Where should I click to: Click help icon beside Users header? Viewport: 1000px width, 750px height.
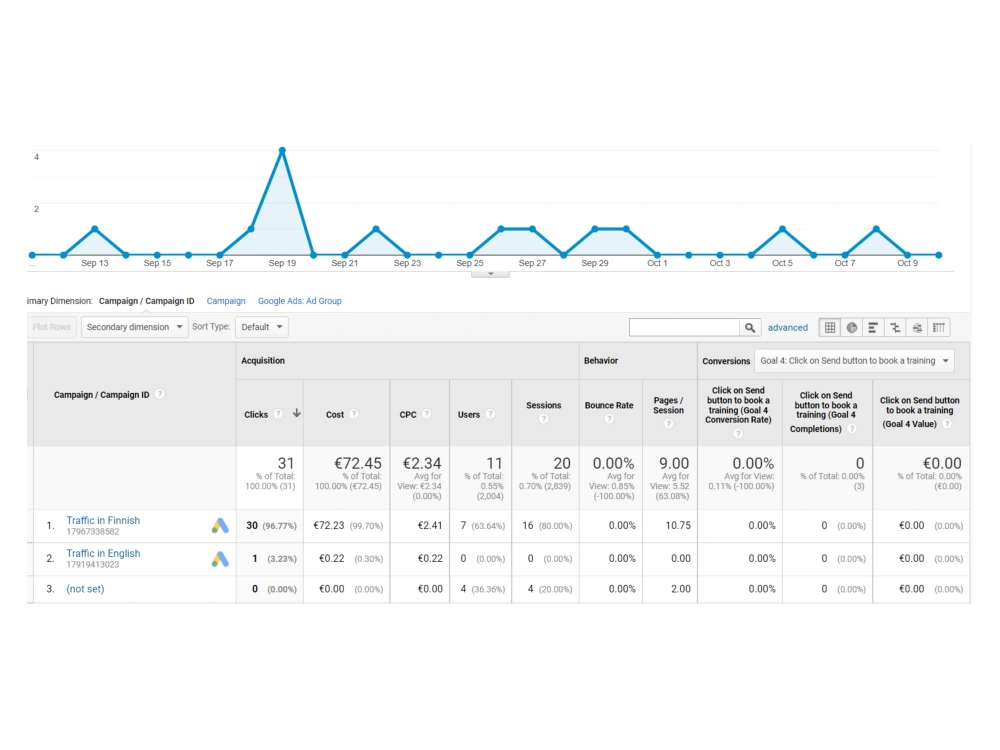pos(490,414)
